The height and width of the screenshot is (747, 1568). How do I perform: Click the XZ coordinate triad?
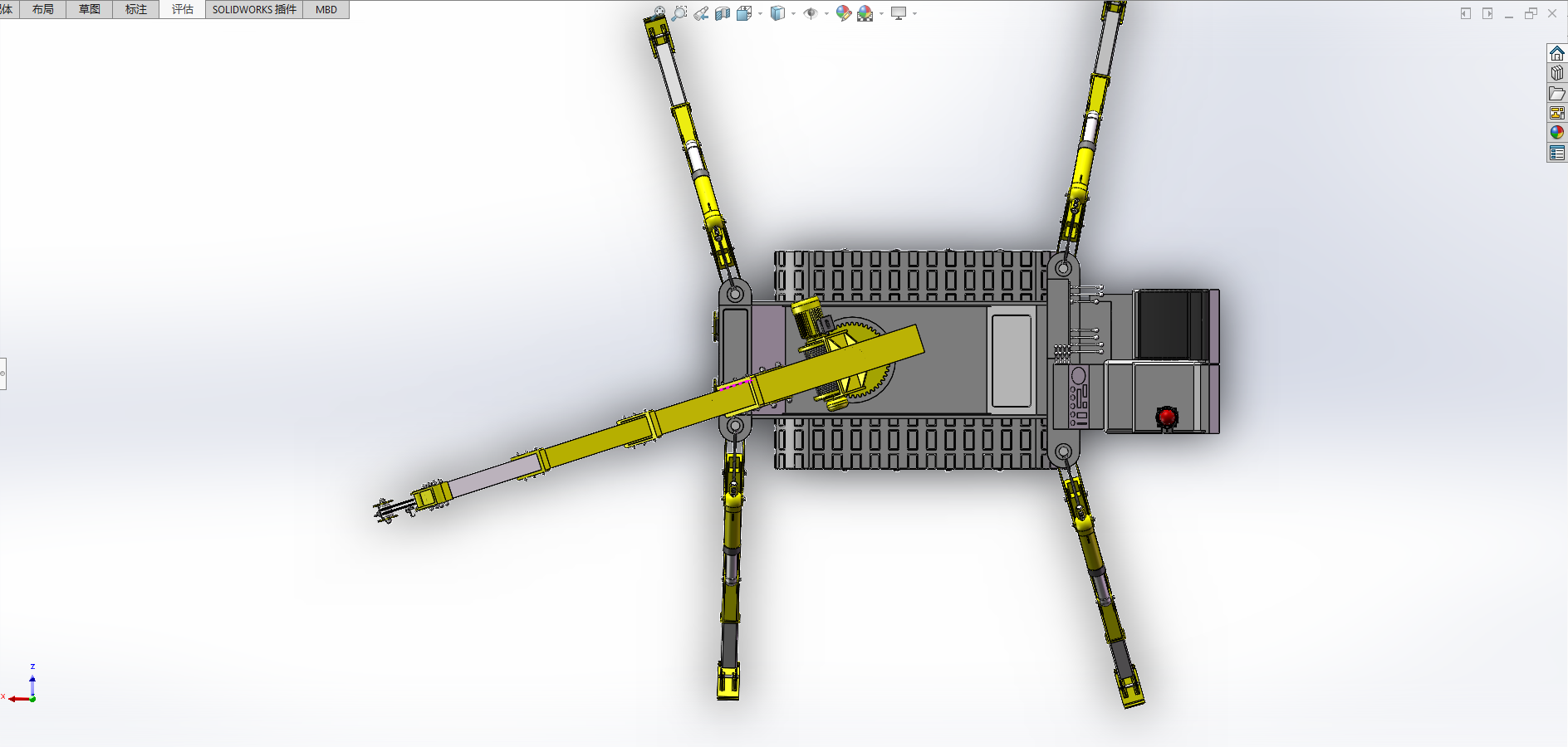tap(22, 686)
